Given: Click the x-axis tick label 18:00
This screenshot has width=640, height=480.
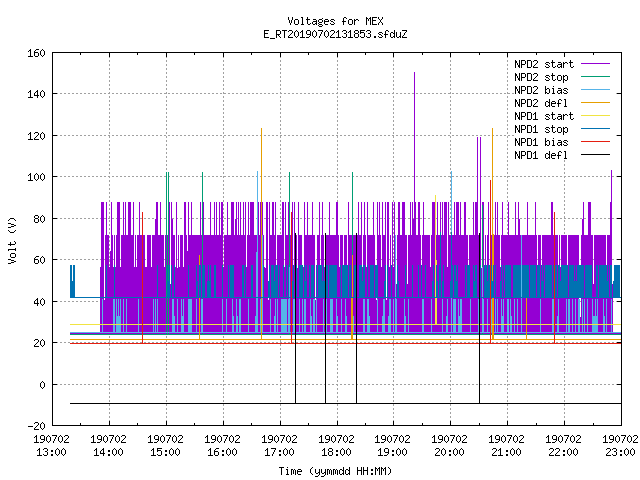Looking at the screenshot, I should coord(336,452).
